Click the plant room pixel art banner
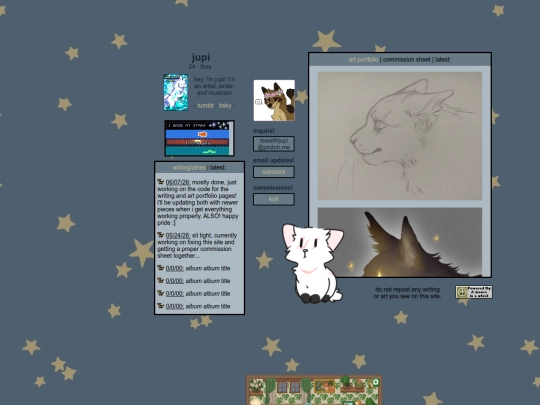 coord(314,390)
